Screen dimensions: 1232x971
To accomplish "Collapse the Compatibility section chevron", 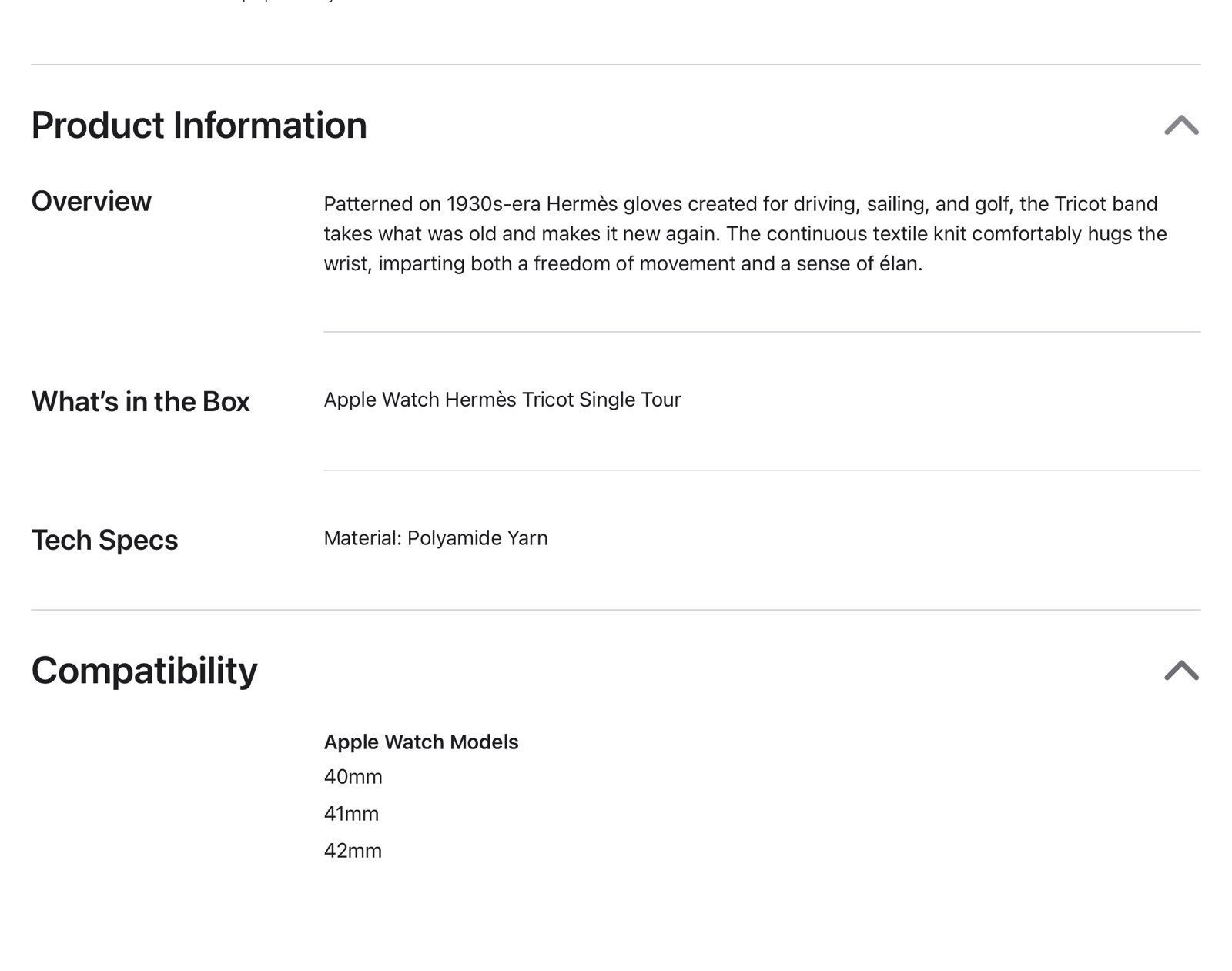I will [1181, 670].
